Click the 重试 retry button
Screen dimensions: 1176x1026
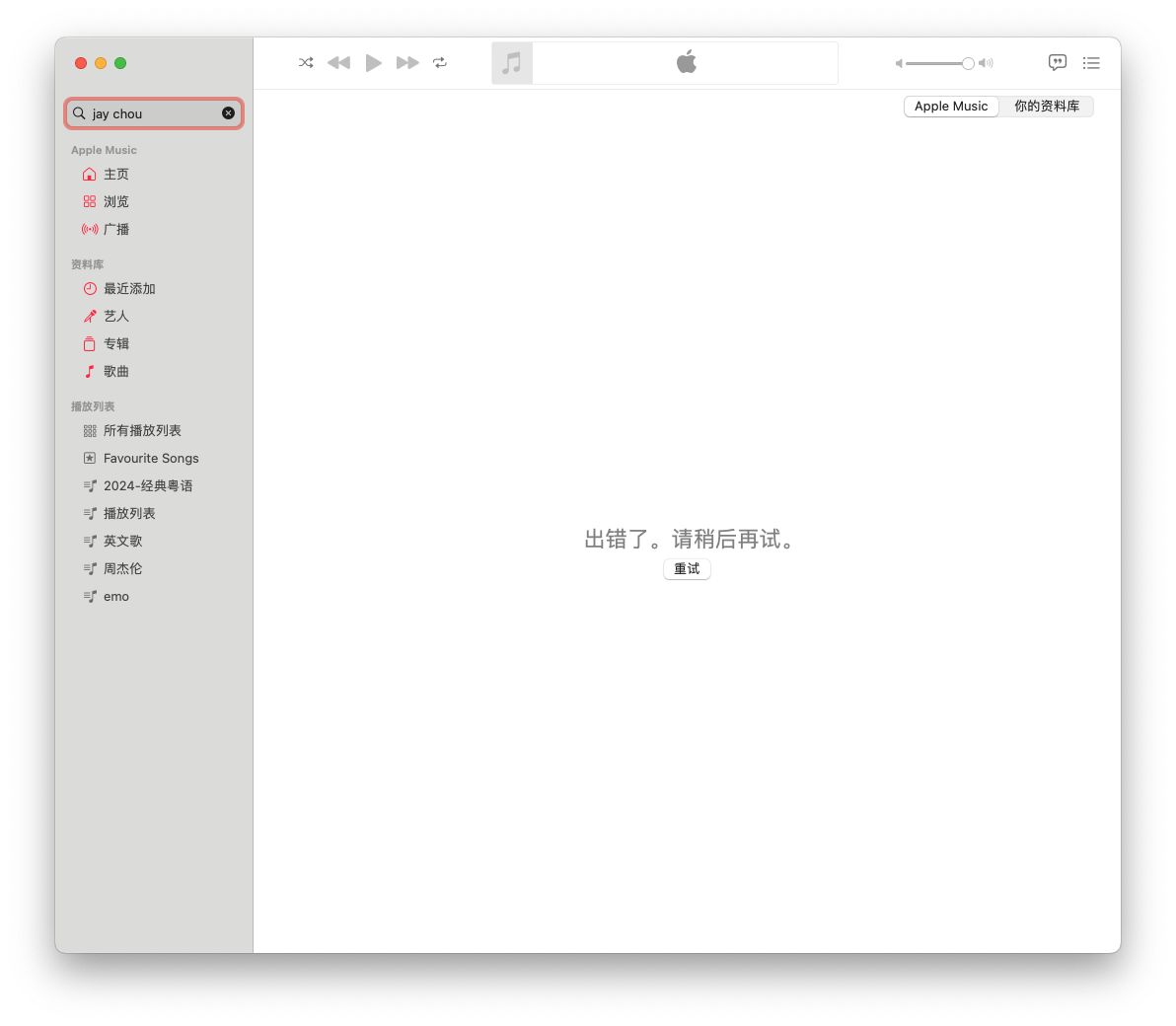687,569
